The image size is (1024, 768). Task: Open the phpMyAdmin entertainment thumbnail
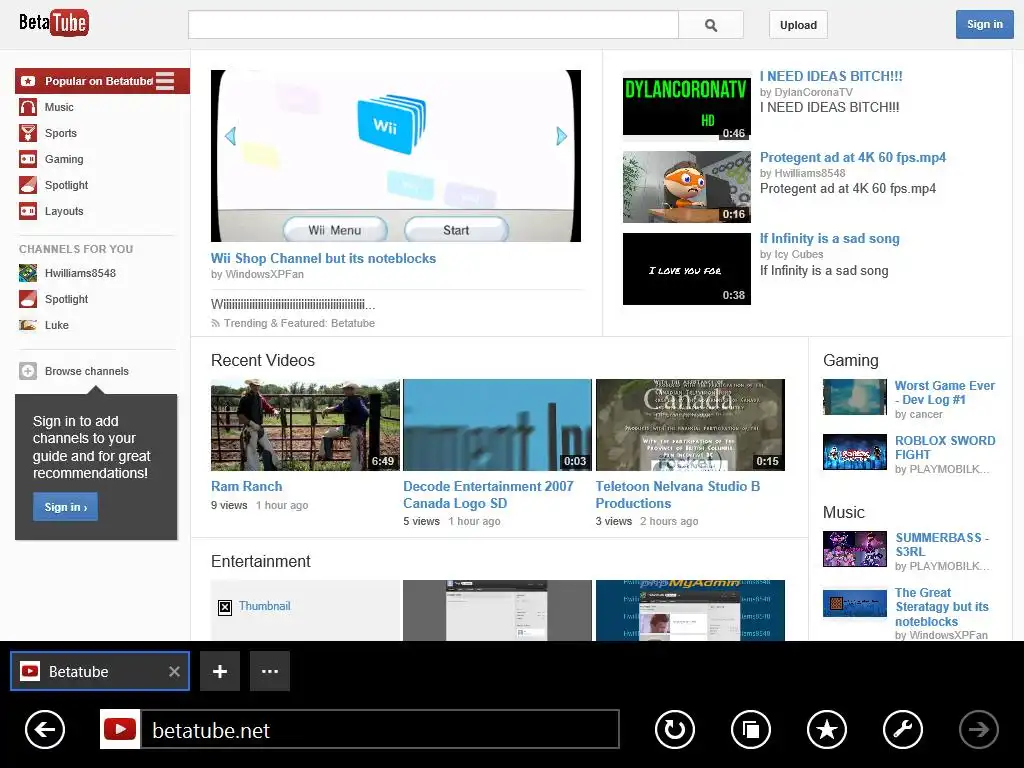tap(690, 610)
